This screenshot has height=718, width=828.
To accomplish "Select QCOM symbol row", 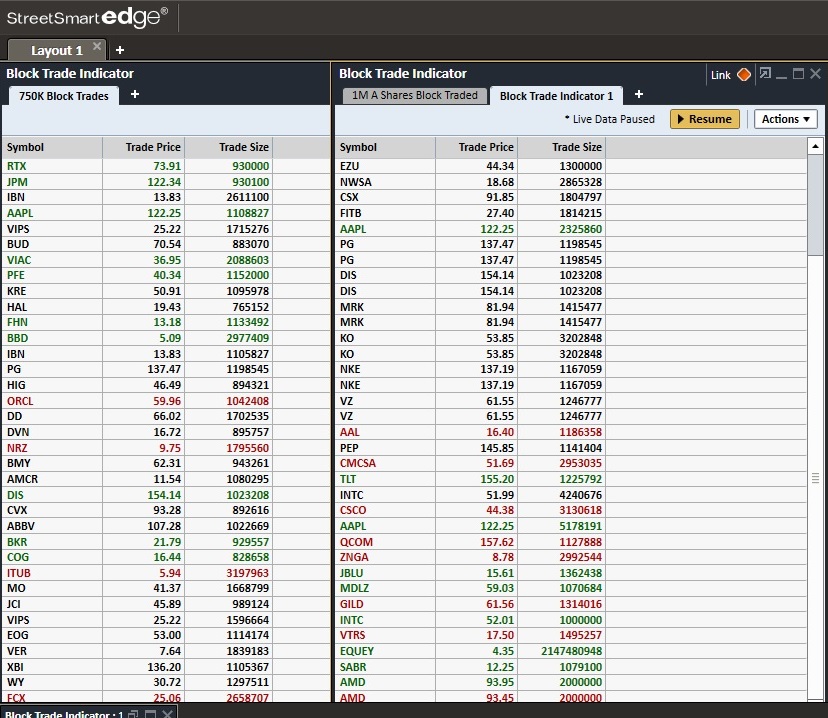I will pos(356,542).
